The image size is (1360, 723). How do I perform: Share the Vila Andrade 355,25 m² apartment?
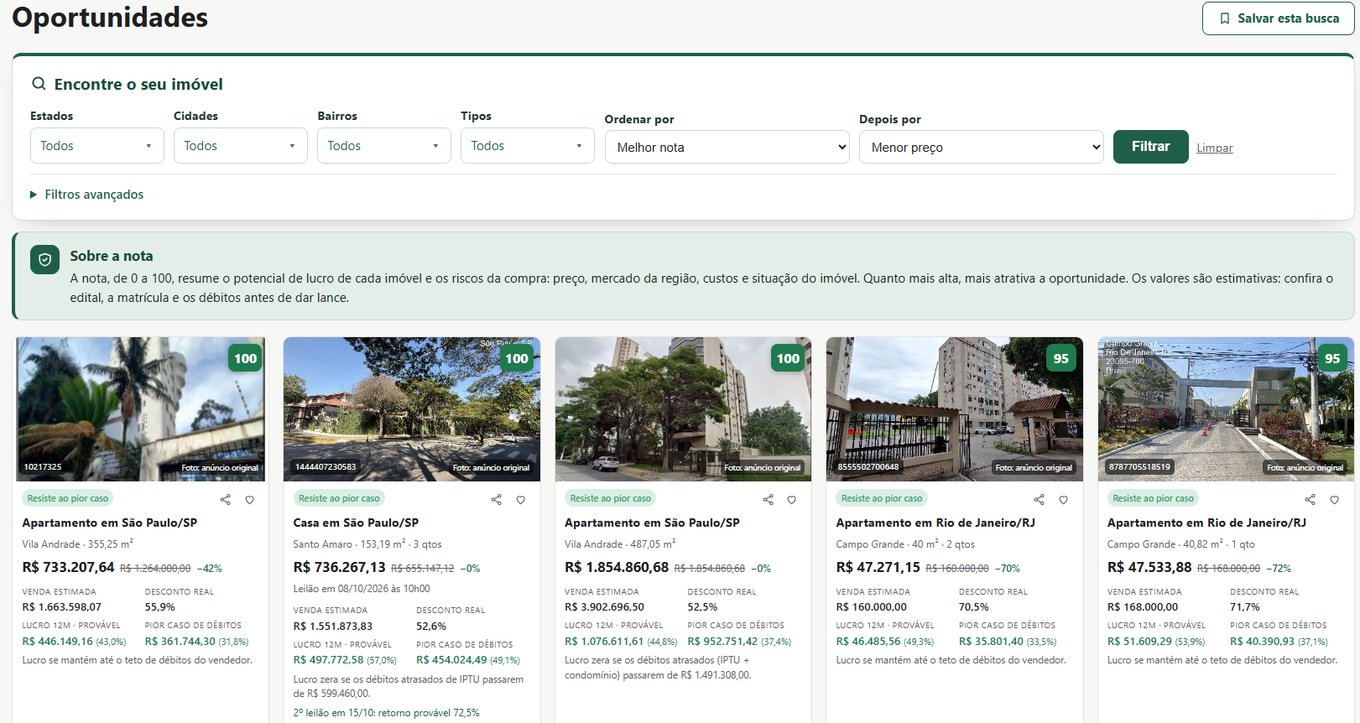pyautogui.click(x=225, y=499)
